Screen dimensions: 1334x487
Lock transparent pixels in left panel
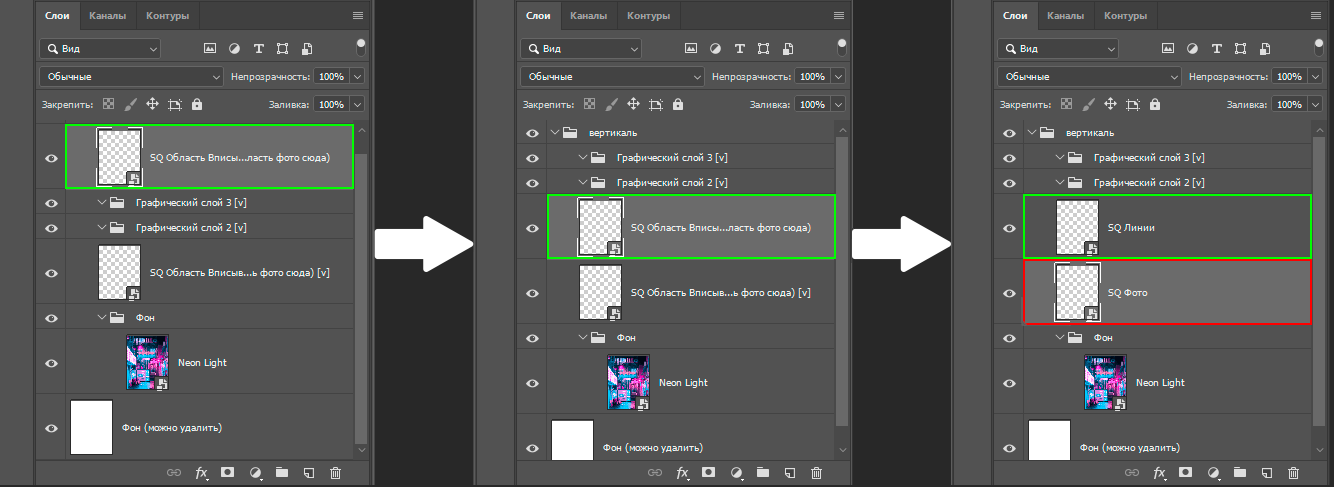pyautogui.click(x=108, y=104)
